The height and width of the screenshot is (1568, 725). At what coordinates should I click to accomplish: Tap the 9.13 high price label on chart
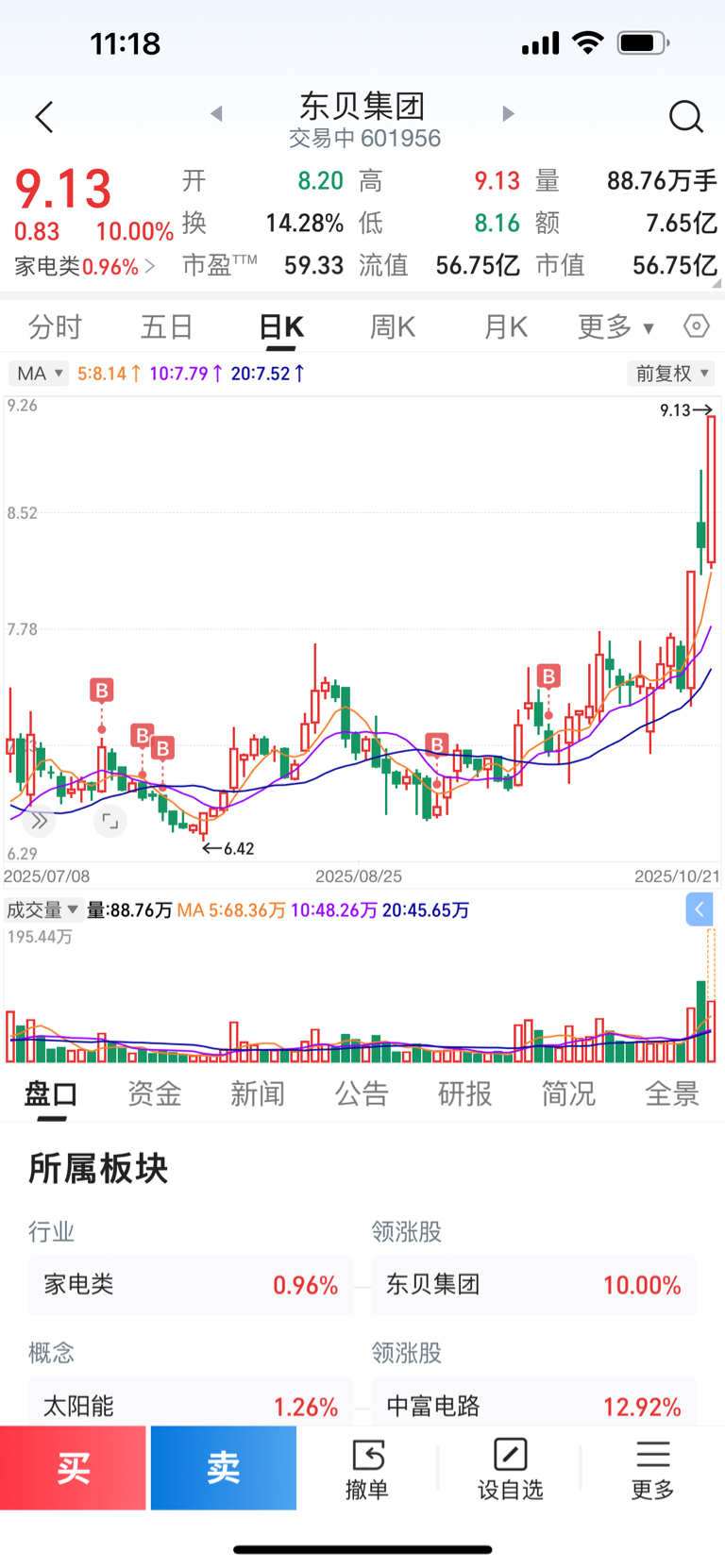click(685, 410)
